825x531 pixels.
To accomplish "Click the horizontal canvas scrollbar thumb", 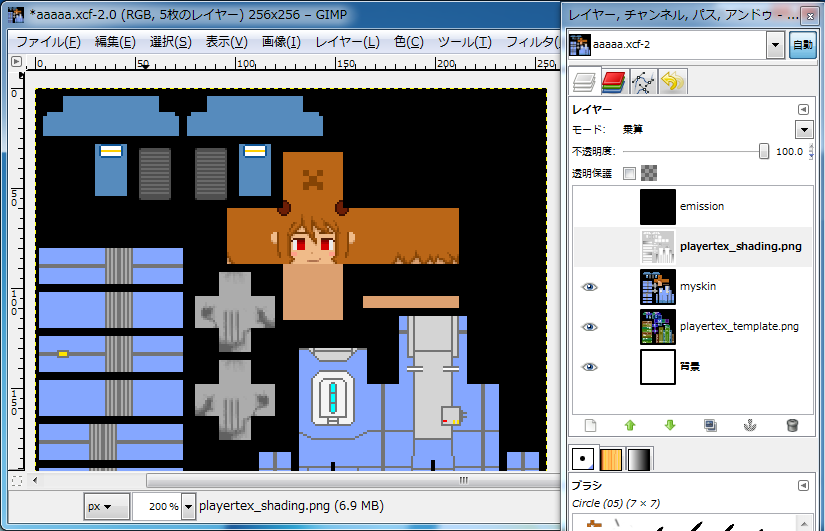I will (x=354, y=480).
